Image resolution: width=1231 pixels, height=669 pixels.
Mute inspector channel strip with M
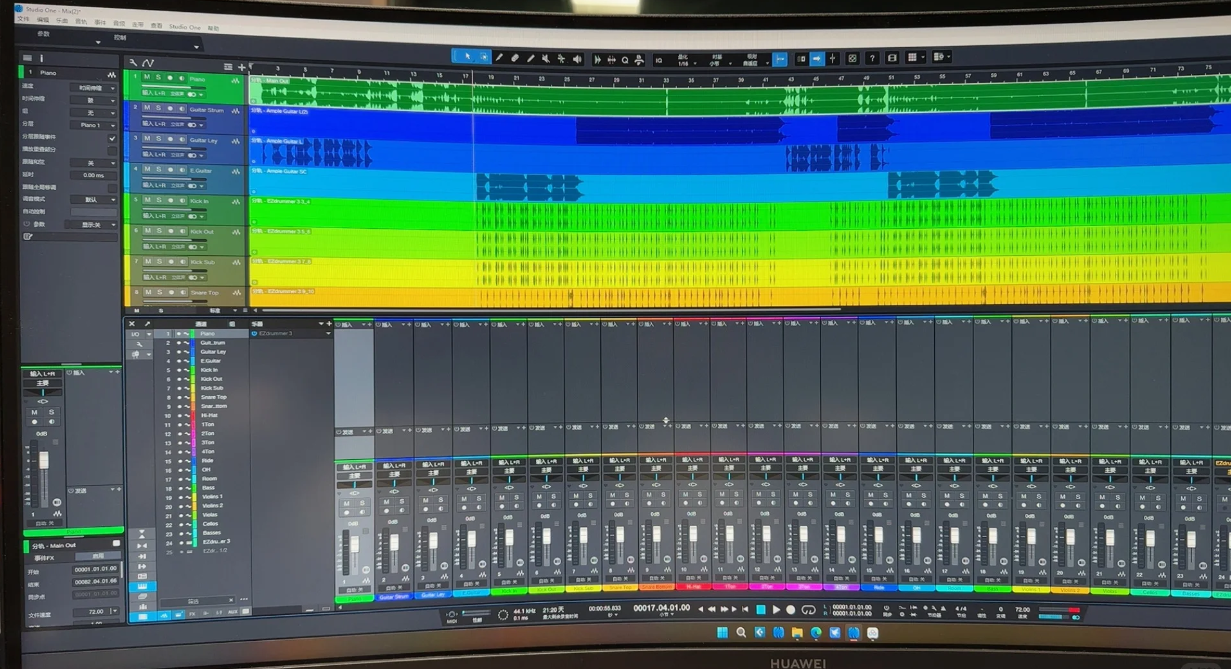click(34, 412)
